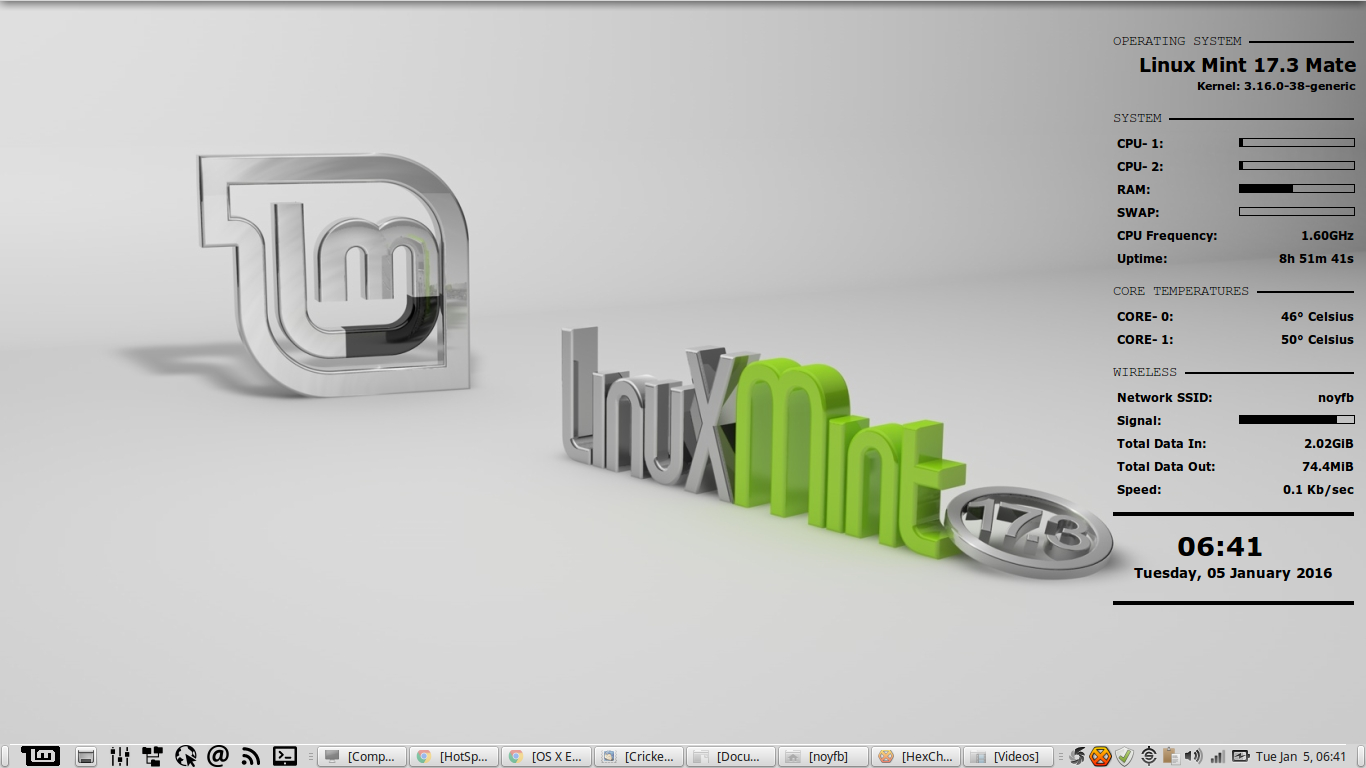1366x768 pixels.
Task: Click the Kernel: 3.16.0-38-generic text
Action: point(1276,87)
